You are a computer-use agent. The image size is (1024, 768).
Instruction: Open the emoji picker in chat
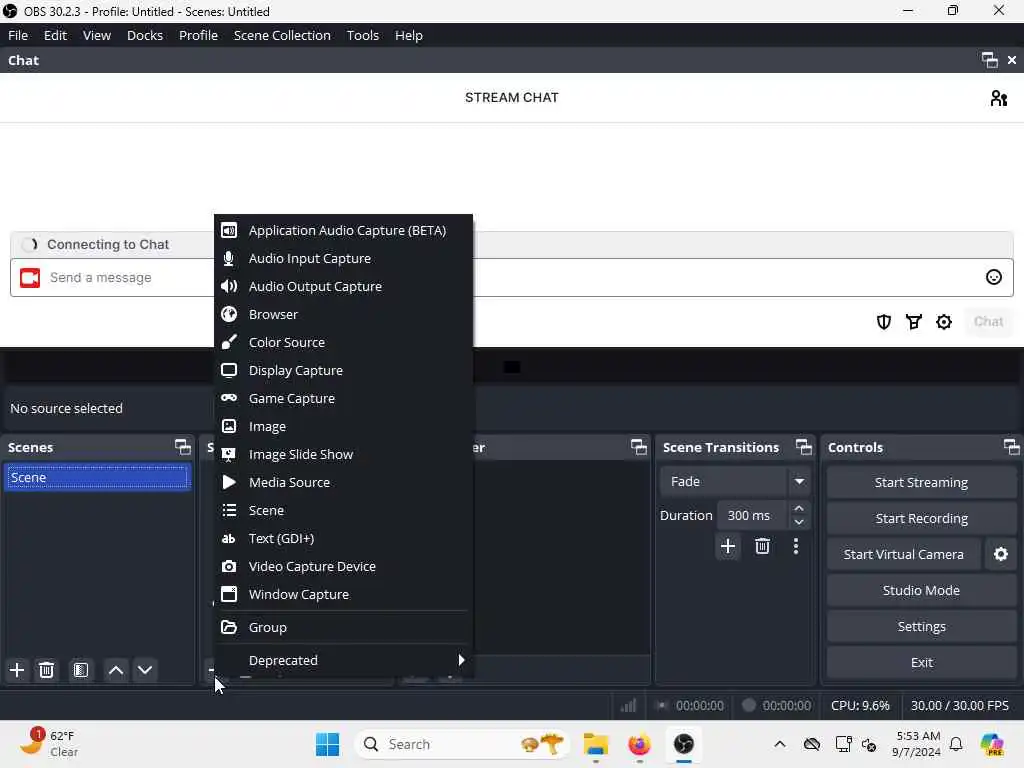[x=993, y=278]
